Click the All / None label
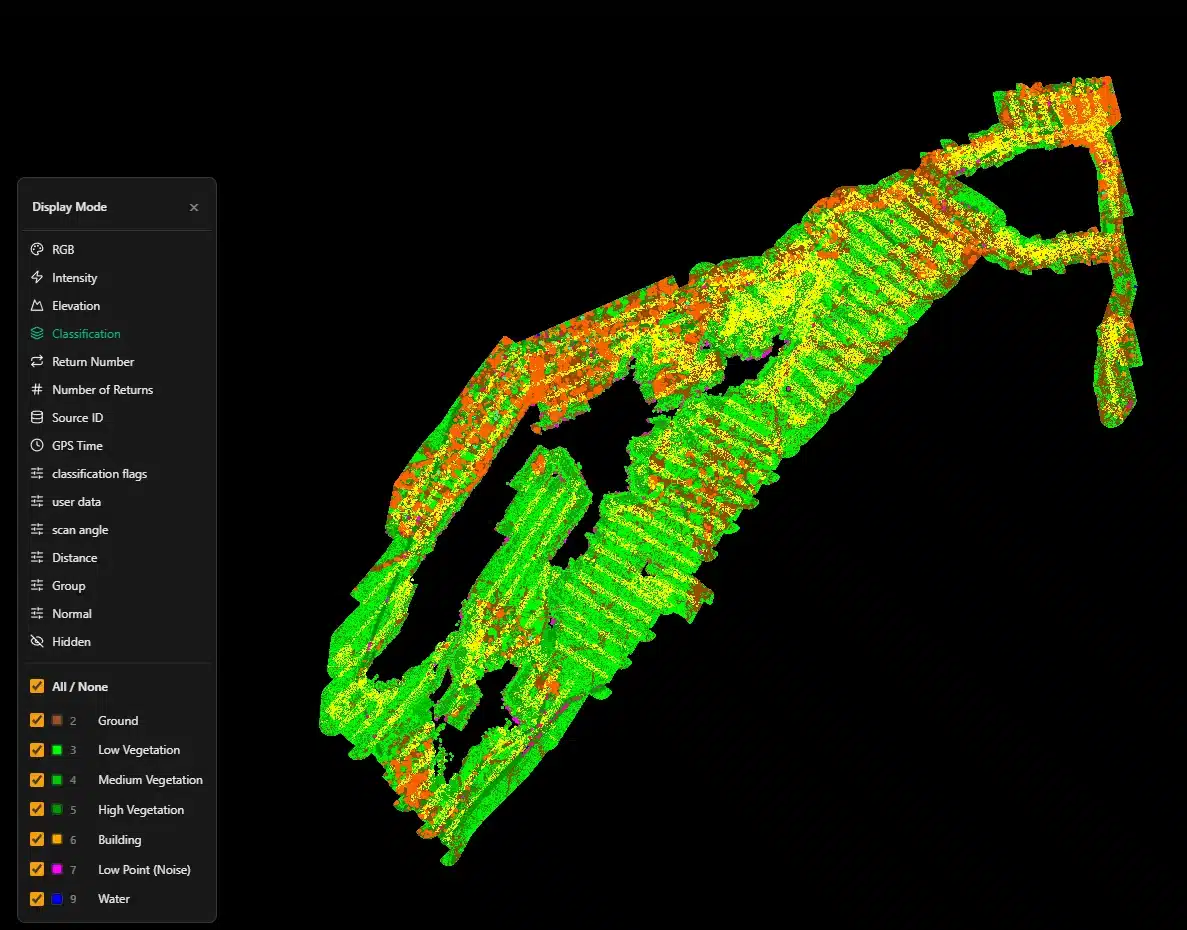 [80, 686]
